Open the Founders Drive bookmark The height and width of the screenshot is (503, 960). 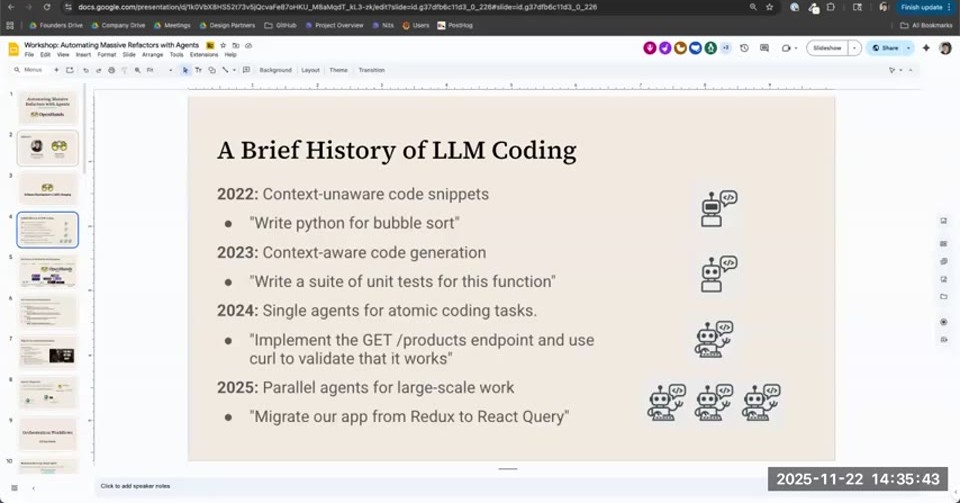(56, 26)
